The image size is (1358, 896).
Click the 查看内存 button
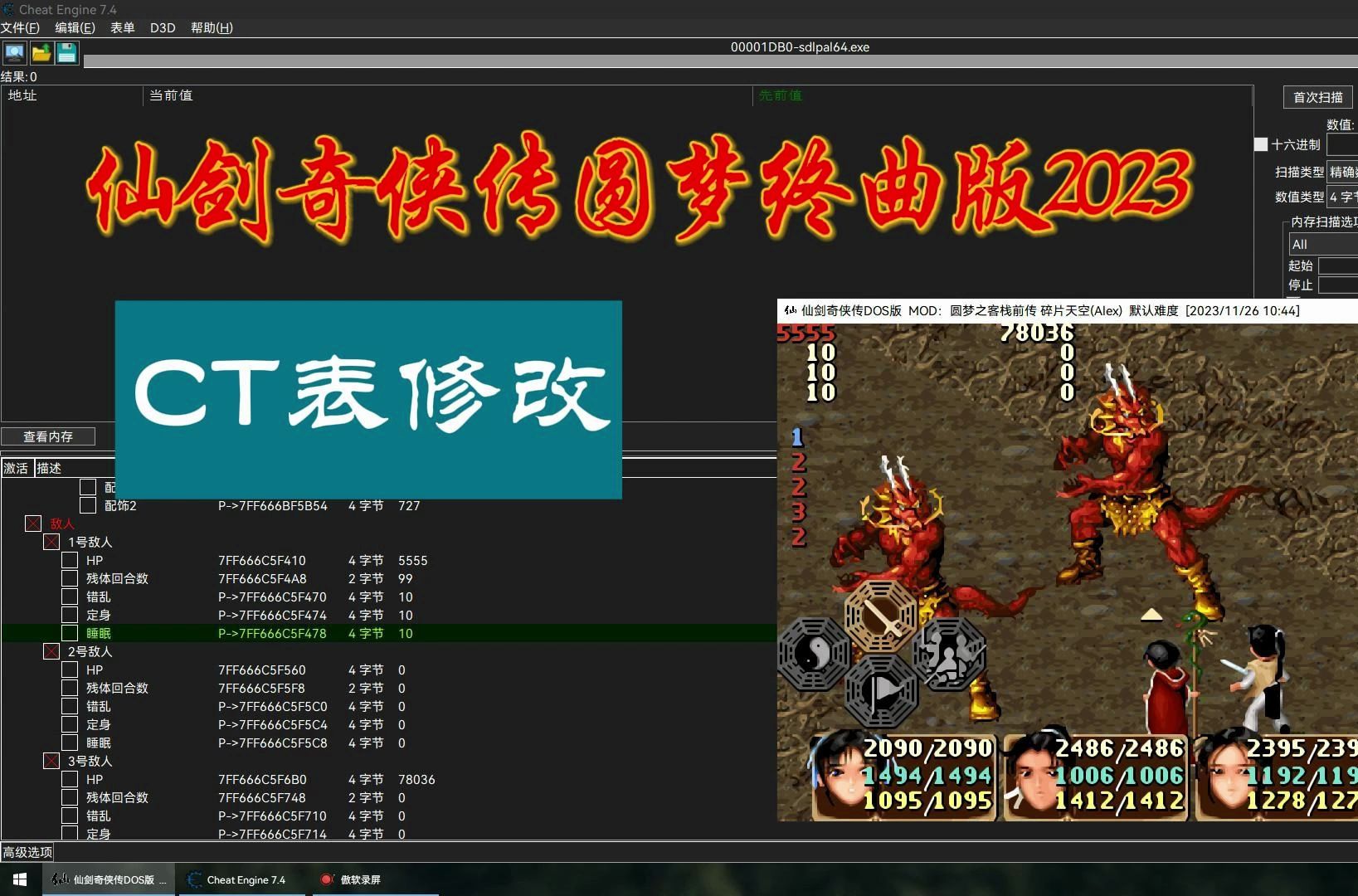[48, 436]
